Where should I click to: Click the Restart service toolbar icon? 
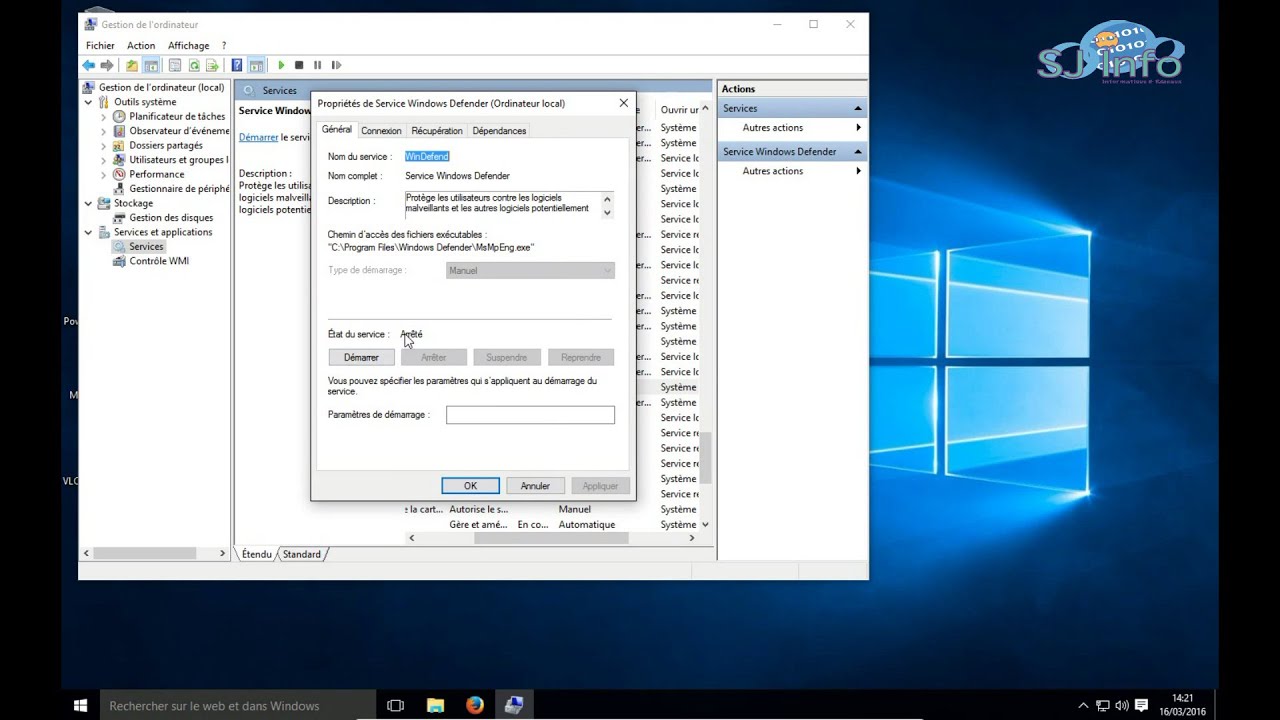pos(336,65)
